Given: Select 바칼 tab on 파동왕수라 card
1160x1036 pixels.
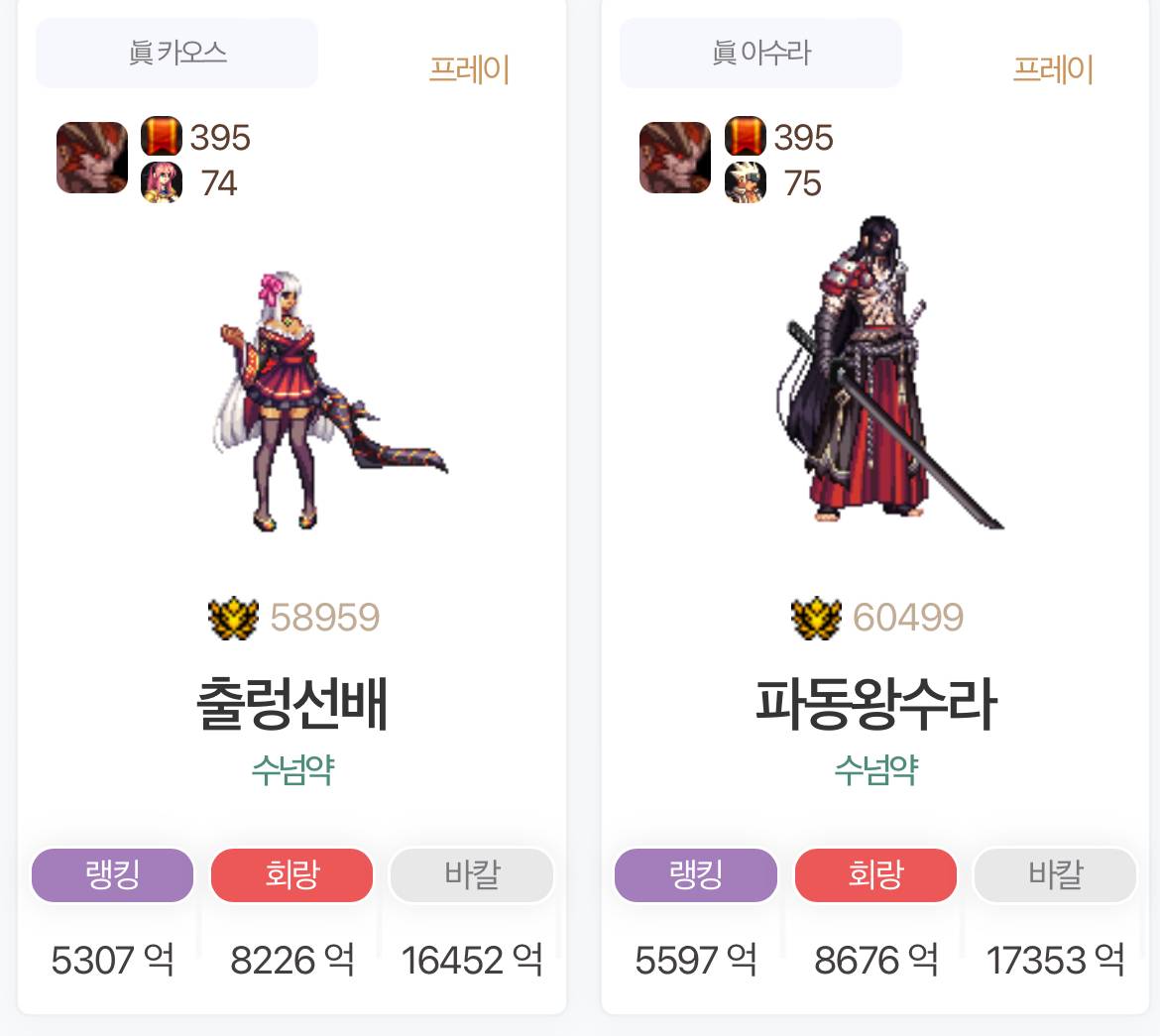Looking at the screenshot, I should [1056, 875].
